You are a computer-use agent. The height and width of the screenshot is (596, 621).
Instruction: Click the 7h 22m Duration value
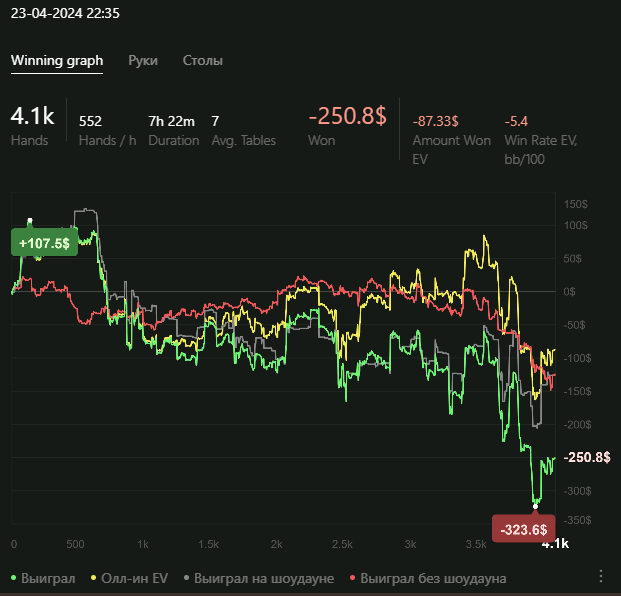(171, 121)
